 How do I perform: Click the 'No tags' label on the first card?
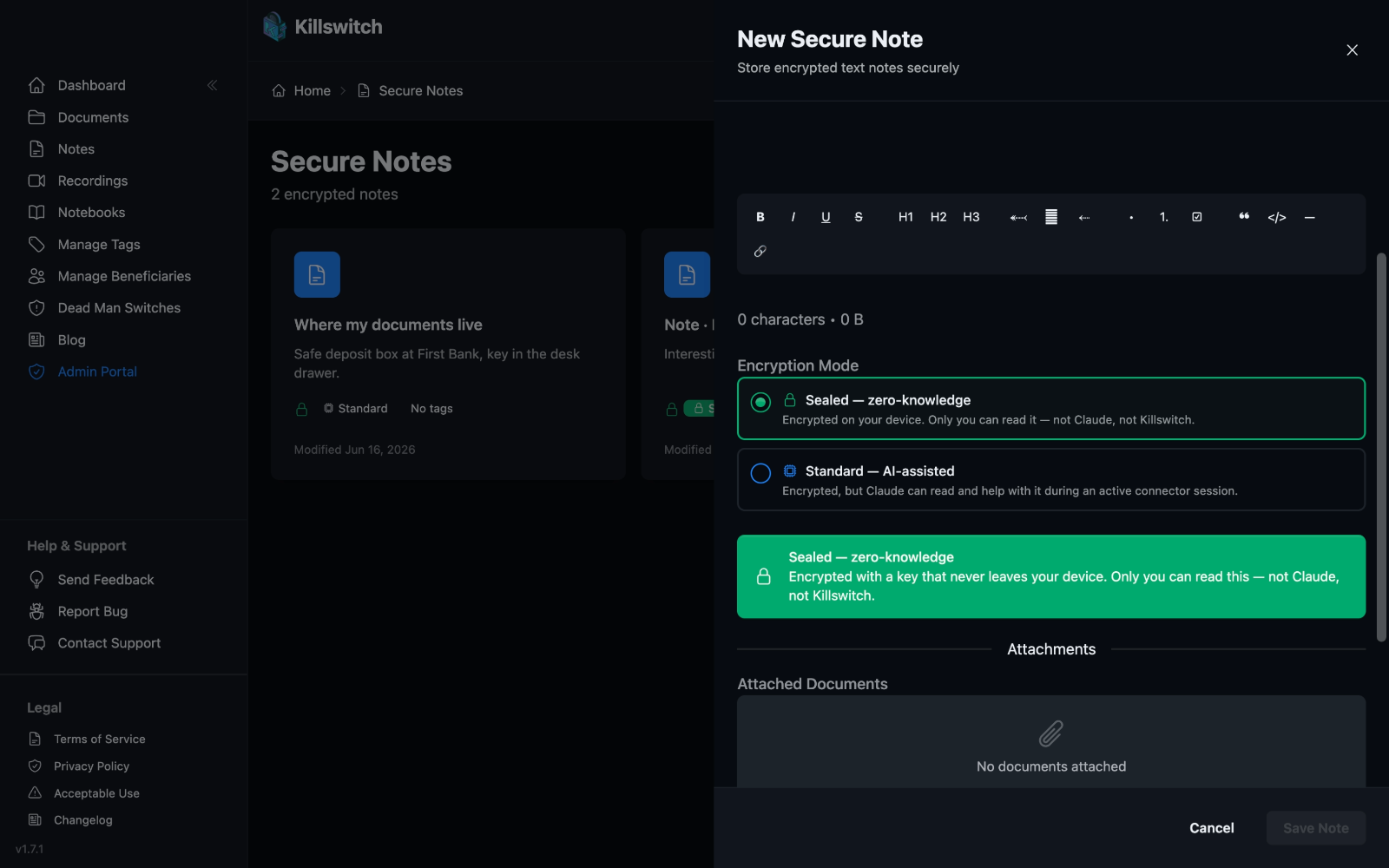(431, 409)
